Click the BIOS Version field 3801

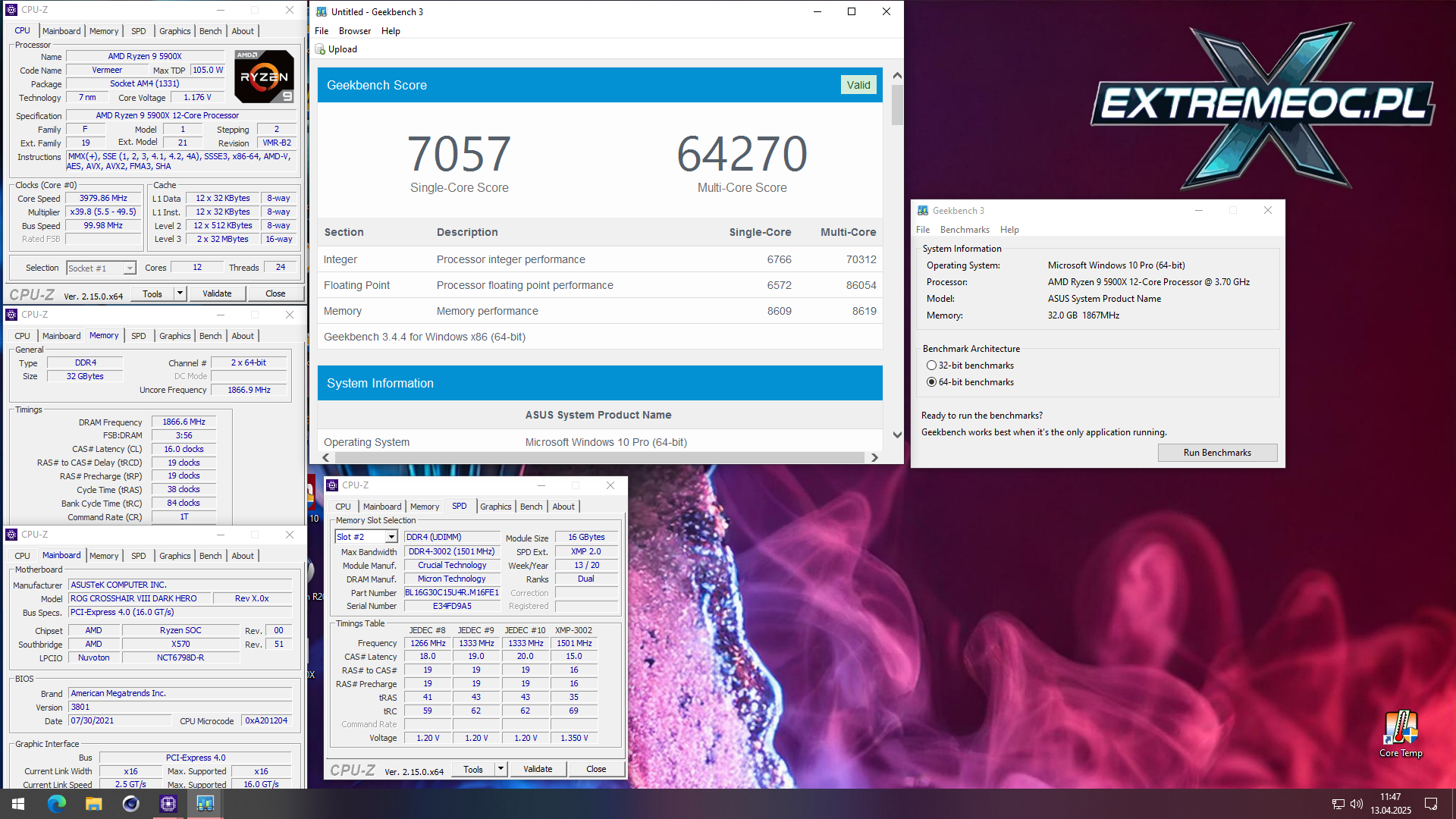[180, 708]
